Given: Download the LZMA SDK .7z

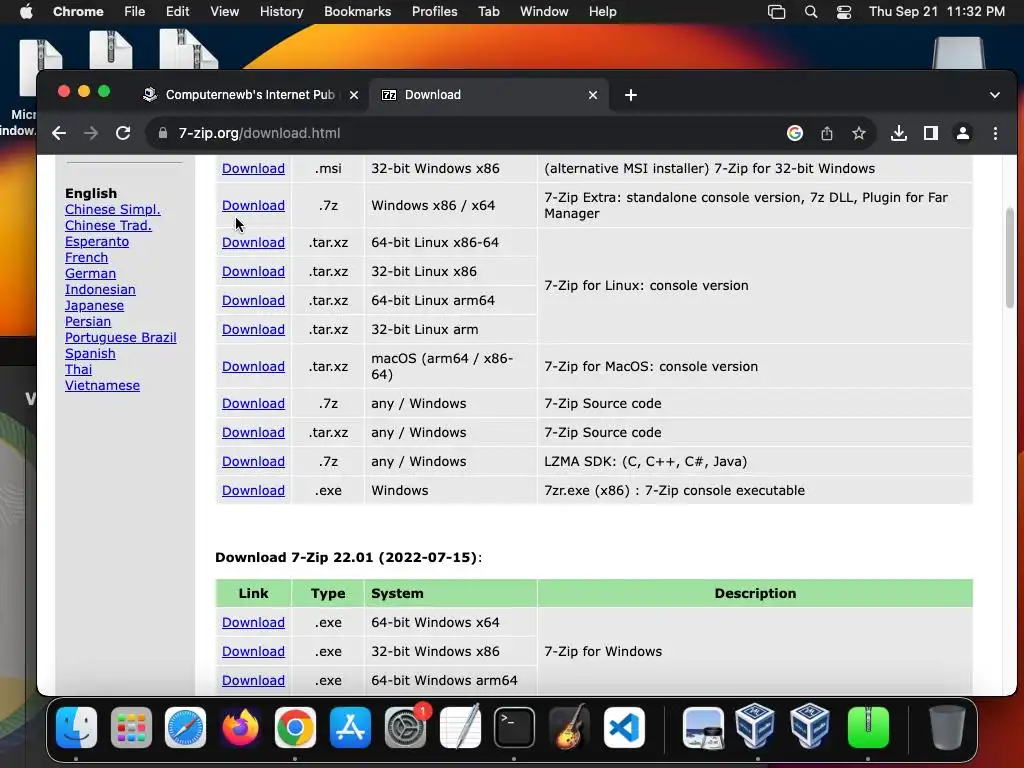Looking at the screenshot, I should 253,462.
